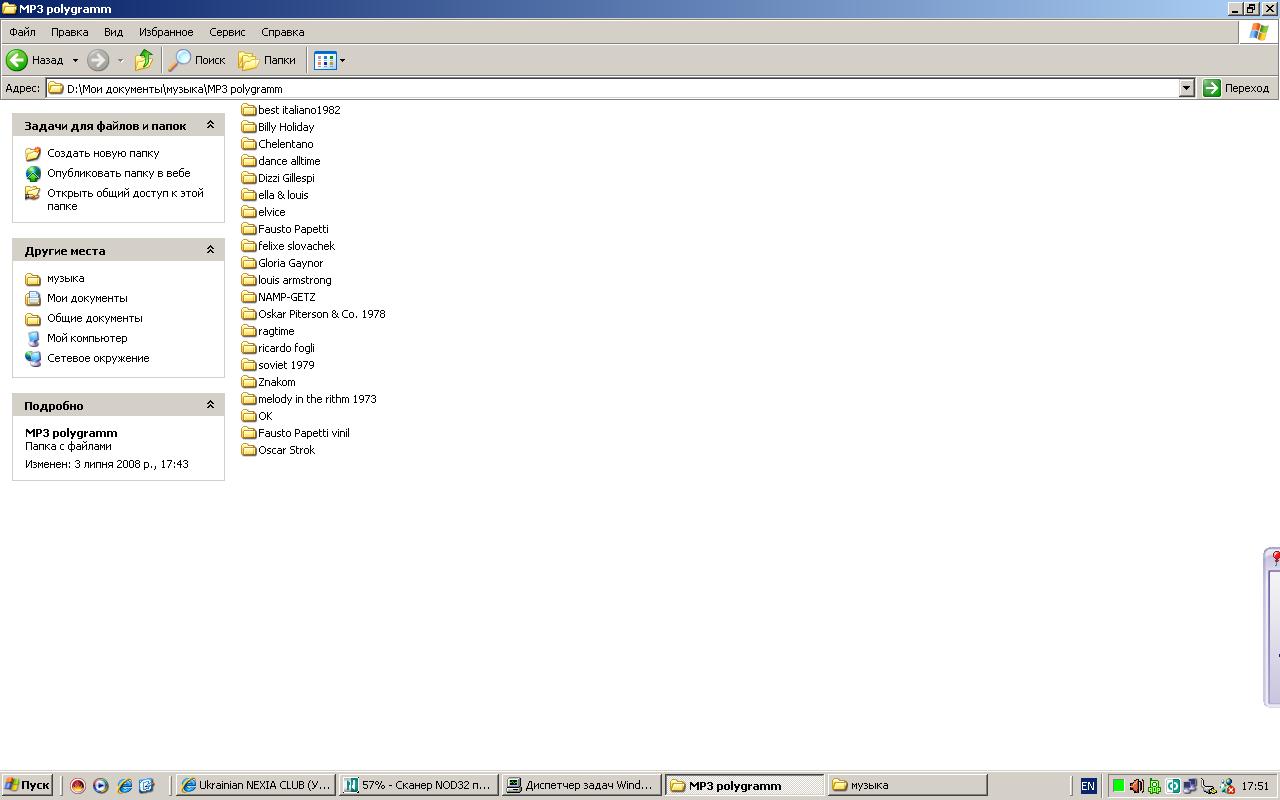
Task: Toggle the Folders (Папки) pane
Action: 266,60
